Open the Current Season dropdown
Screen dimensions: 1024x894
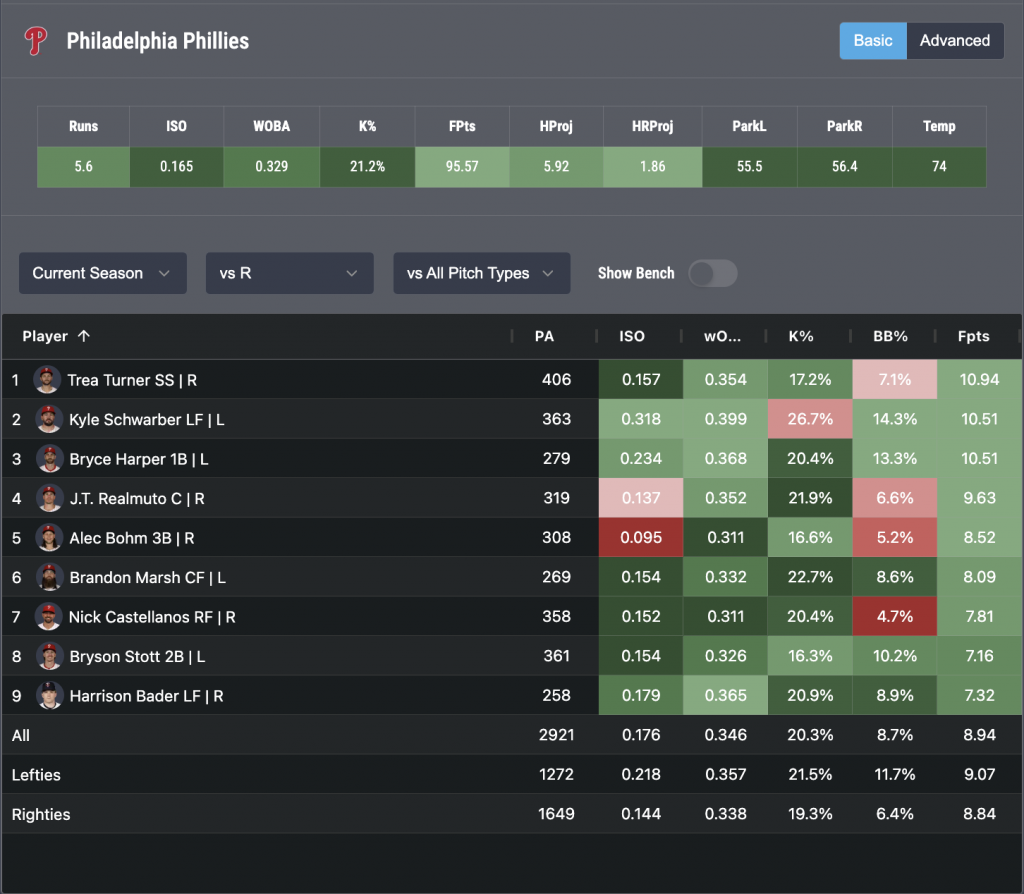pyautogui.click(x=102, y=273)
